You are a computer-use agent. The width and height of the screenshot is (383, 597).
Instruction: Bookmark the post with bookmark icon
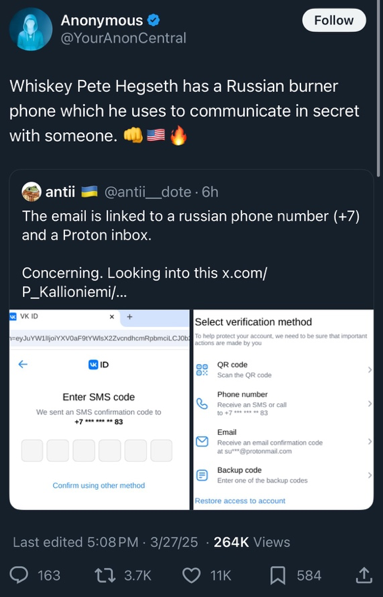point(278,575)
